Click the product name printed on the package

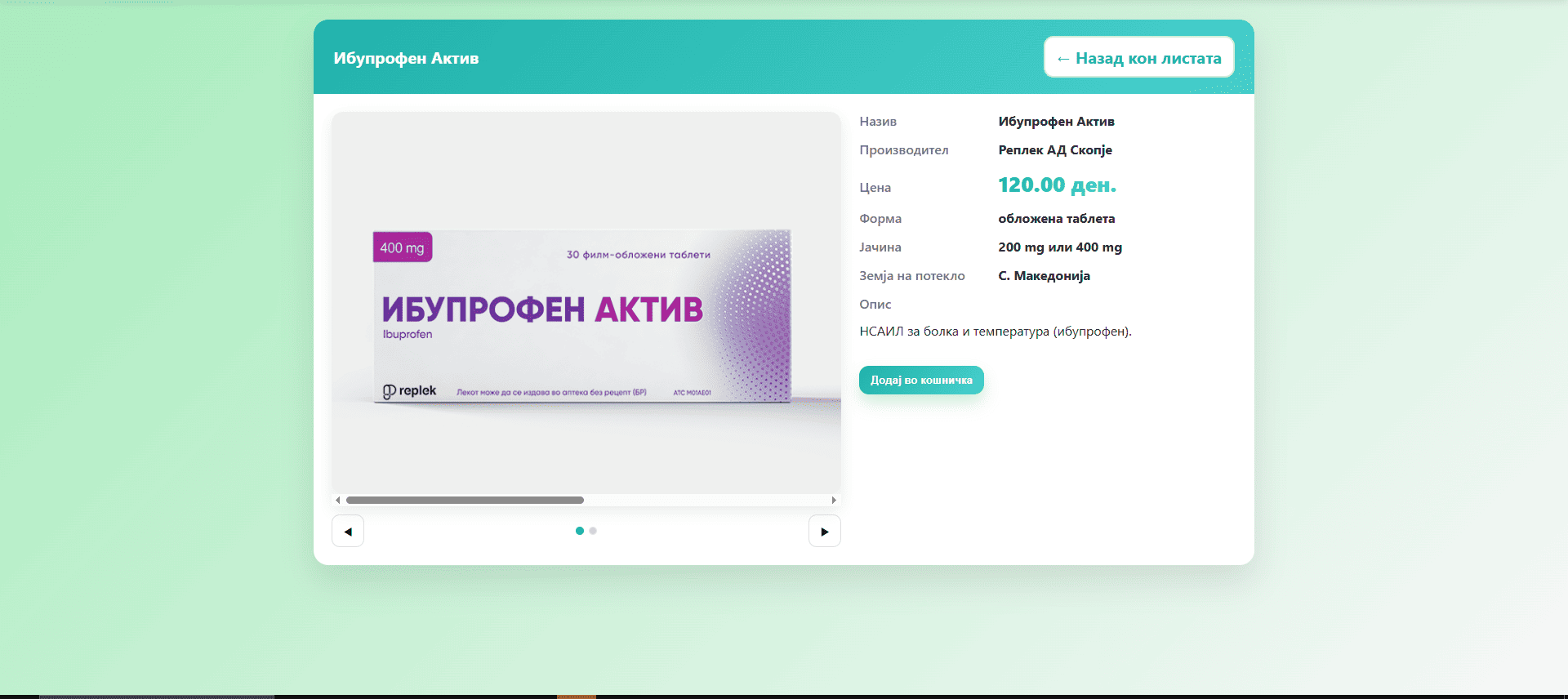click(542, 309)
